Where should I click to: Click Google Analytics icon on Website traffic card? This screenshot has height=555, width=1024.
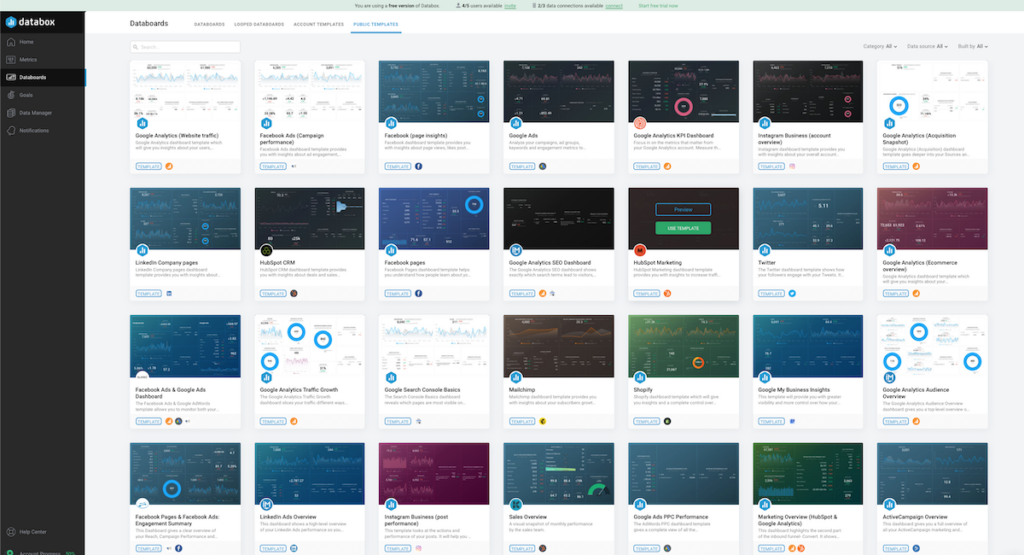pyautogui.click(x=169, y=166)
